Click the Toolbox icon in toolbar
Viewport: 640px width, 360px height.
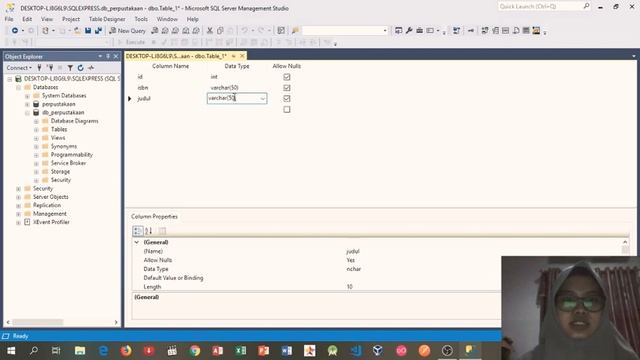coord(420,31)
